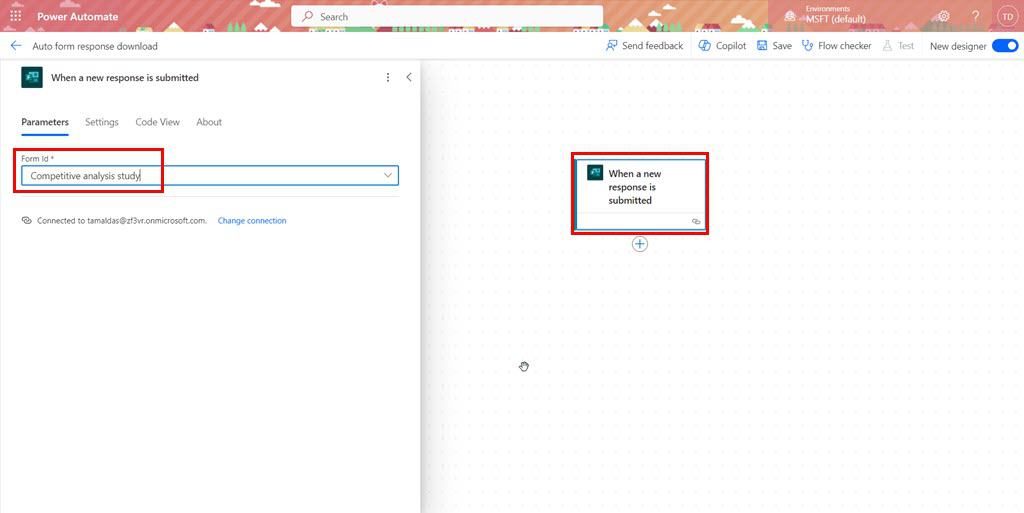The width and height of the screenshot is (1024, 513).
Task: Click the Form Id input field
Action: point(210,176)
